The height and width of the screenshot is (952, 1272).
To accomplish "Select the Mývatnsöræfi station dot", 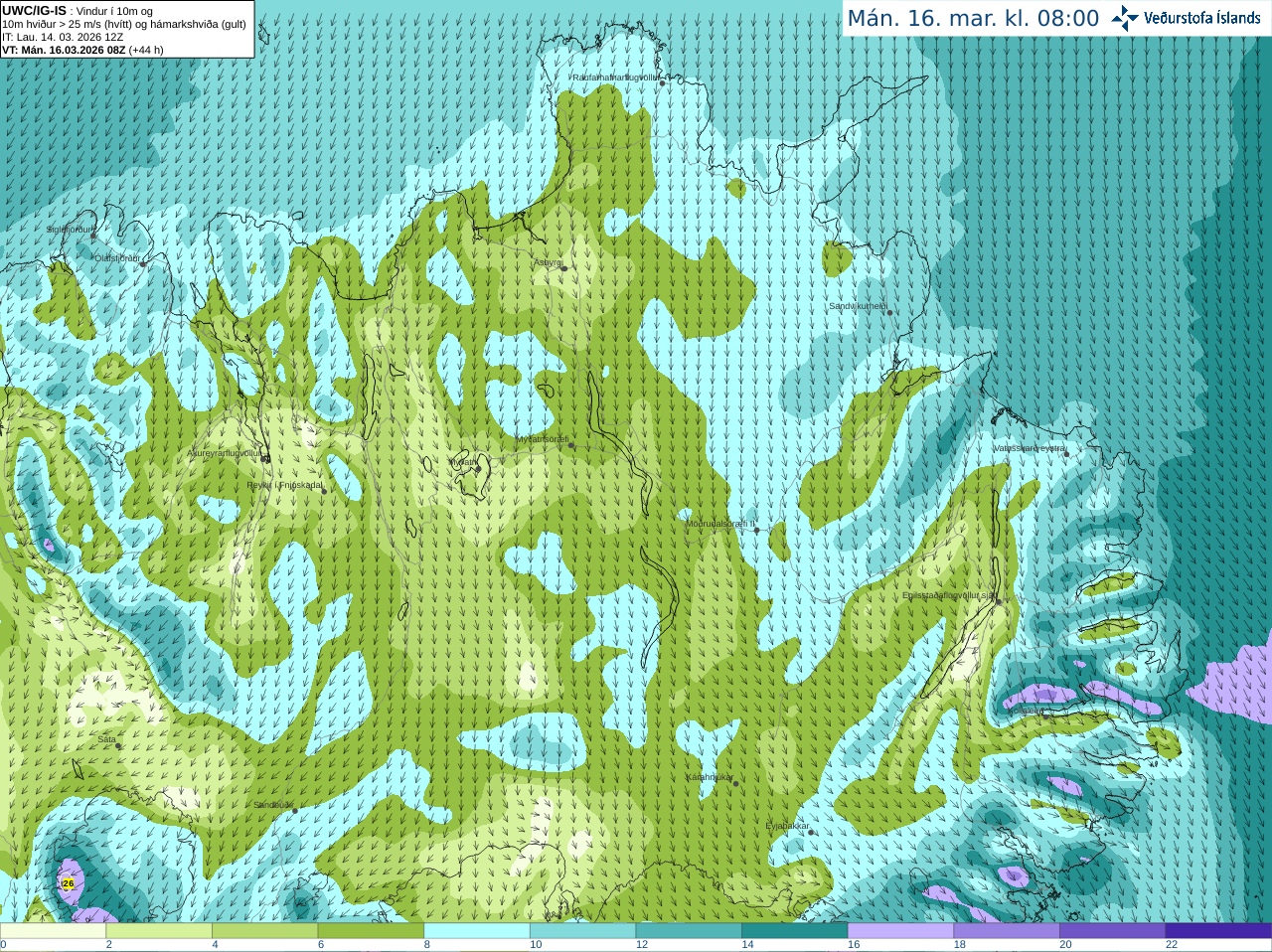I will coord(570,445).
